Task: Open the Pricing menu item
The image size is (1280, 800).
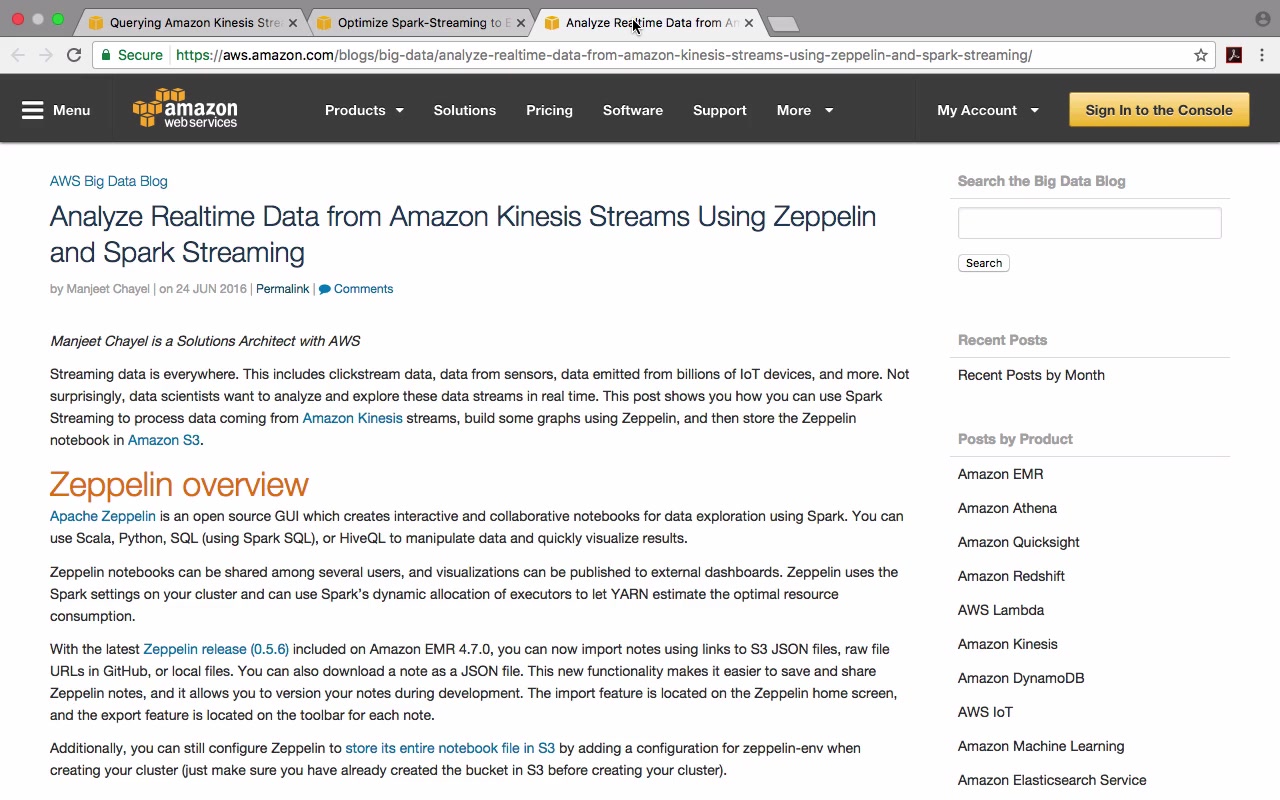Action: click(x=549, y=110)
